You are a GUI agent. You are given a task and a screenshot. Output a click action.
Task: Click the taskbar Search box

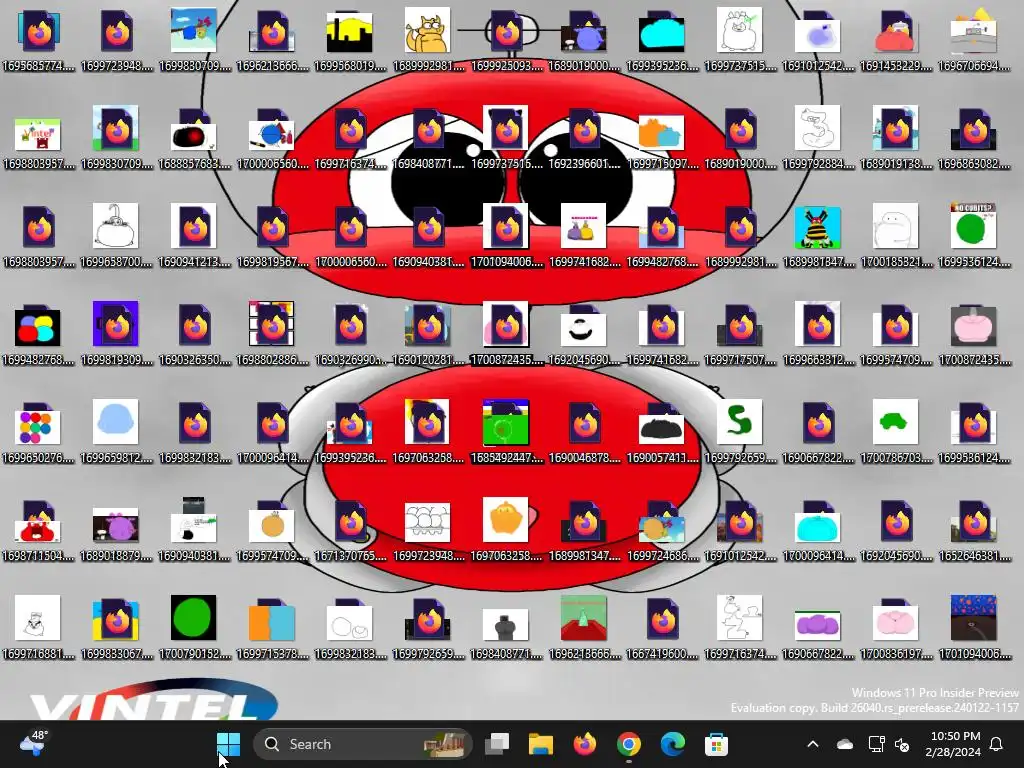tap(362, 744)
